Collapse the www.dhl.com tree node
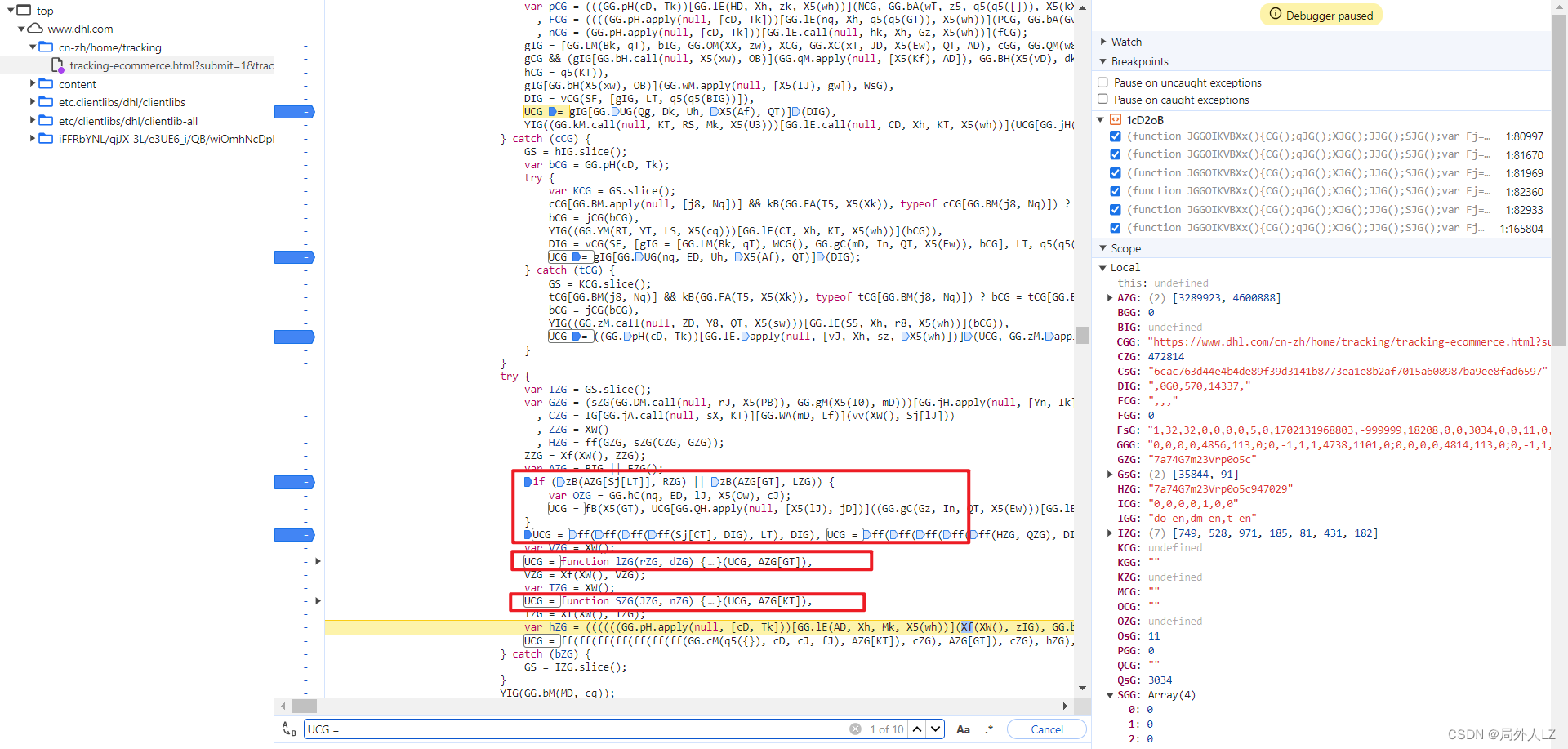The width and height of the screenshot is (1568, 749). pos(21,29)
